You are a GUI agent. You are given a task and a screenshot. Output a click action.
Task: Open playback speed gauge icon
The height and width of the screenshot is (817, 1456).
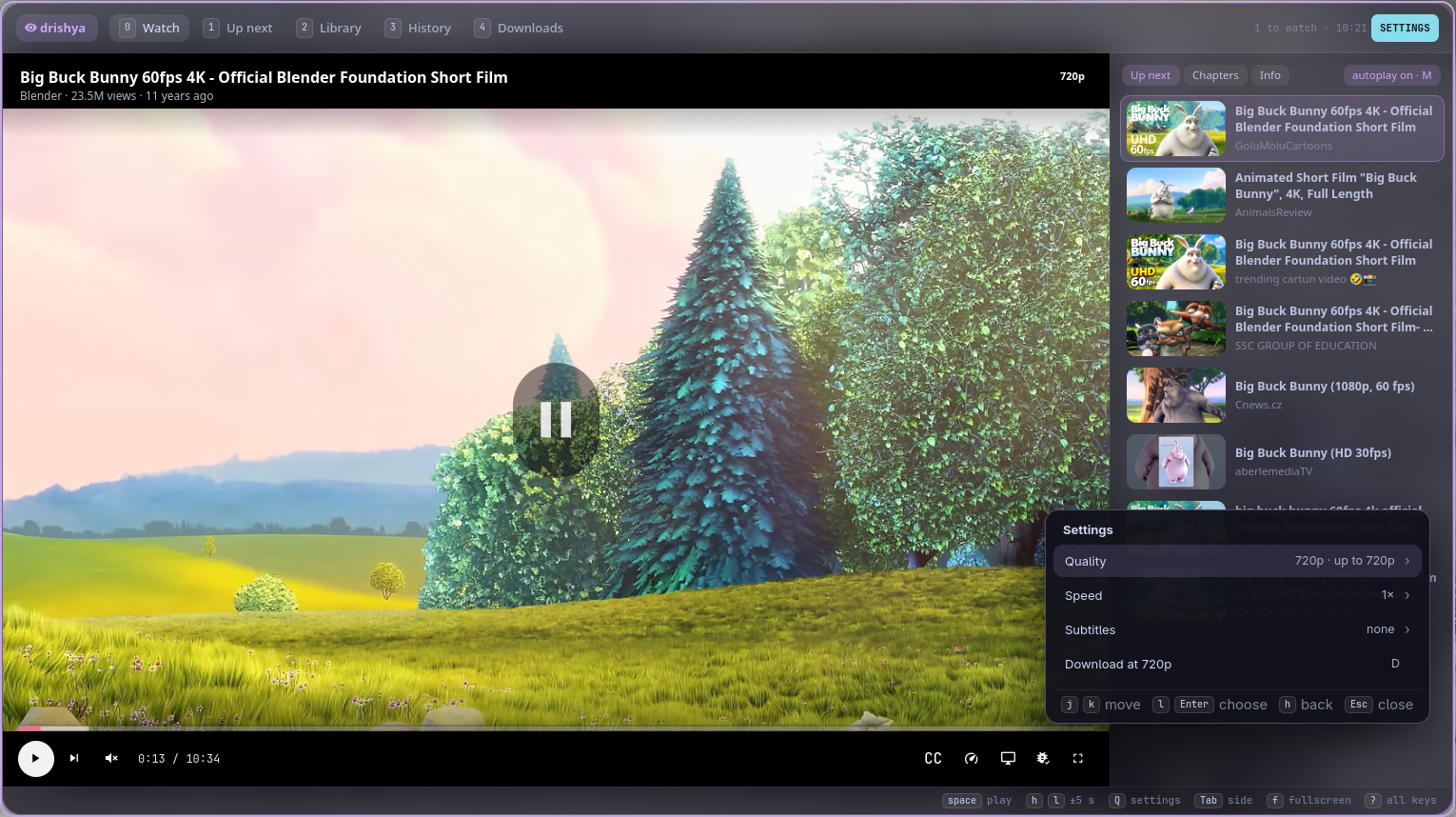point(972,759)
